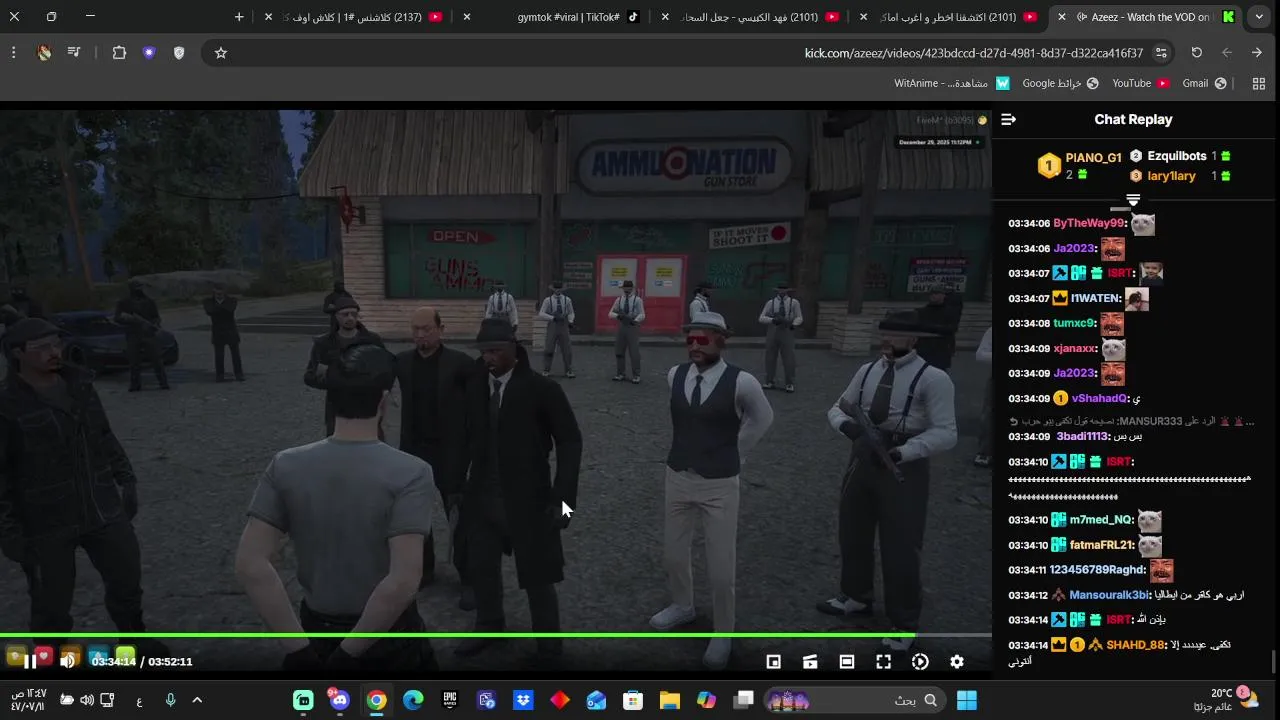Click fatmaFRL21 username in chat
Screen dimensions: 1280x720
[1102, 545]
